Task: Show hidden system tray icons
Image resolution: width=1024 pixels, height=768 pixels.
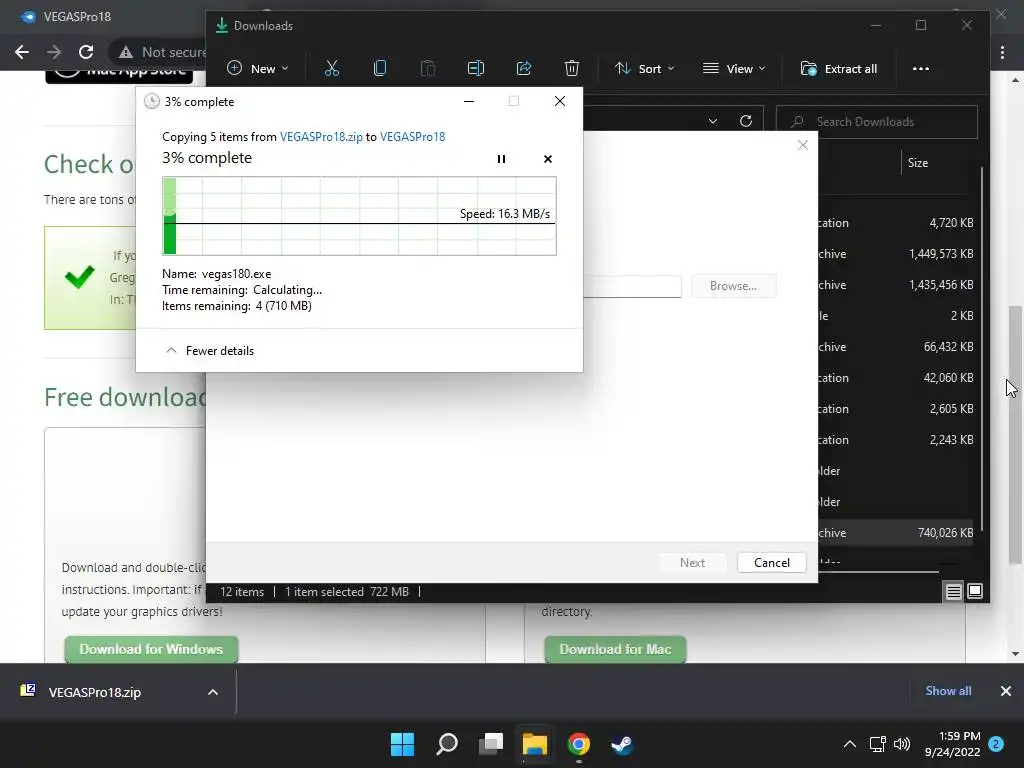Action: [x=850, y=744]
